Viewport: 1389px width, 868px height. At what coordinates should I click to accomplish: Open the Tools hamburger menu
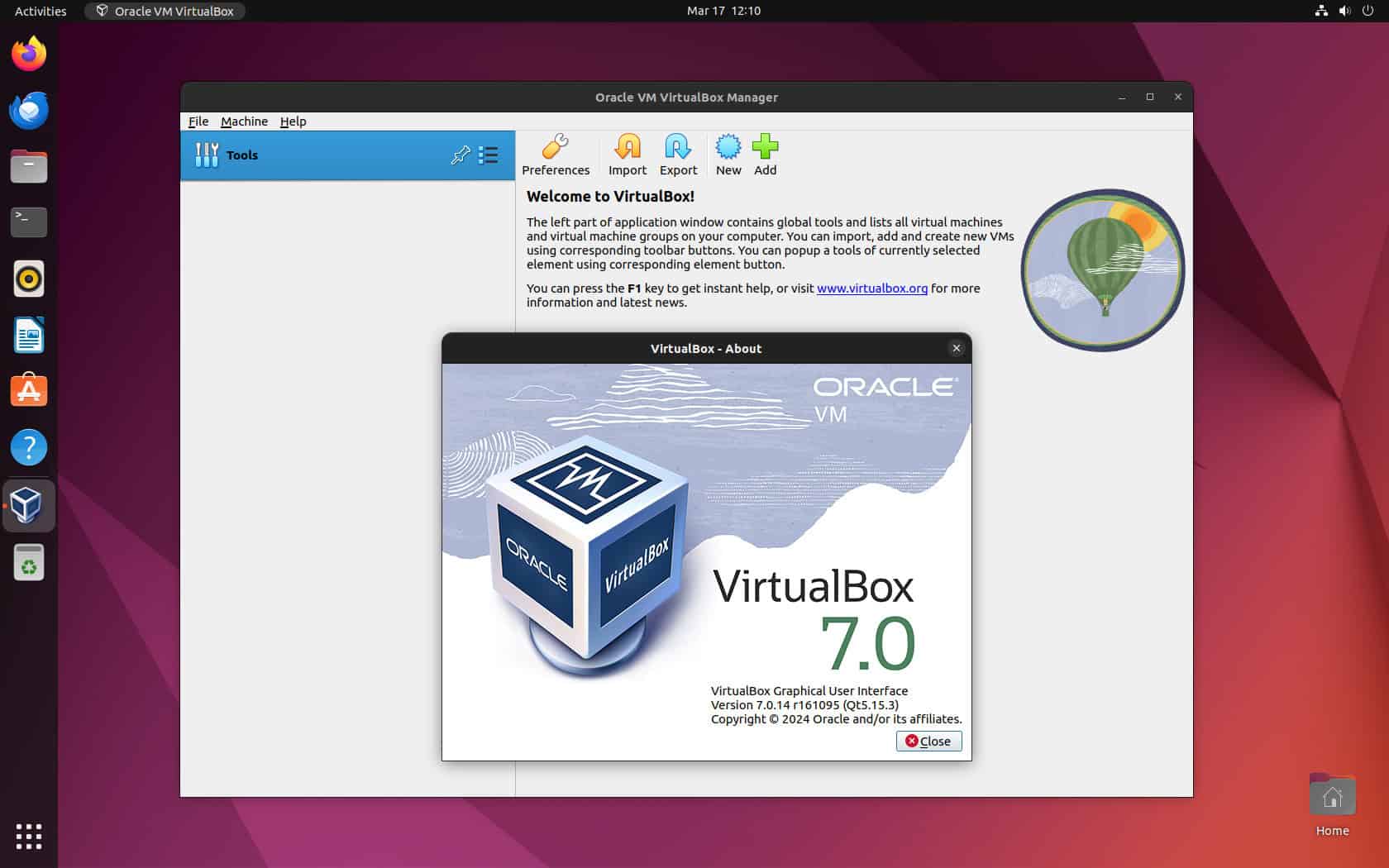[x=489, y=155]
